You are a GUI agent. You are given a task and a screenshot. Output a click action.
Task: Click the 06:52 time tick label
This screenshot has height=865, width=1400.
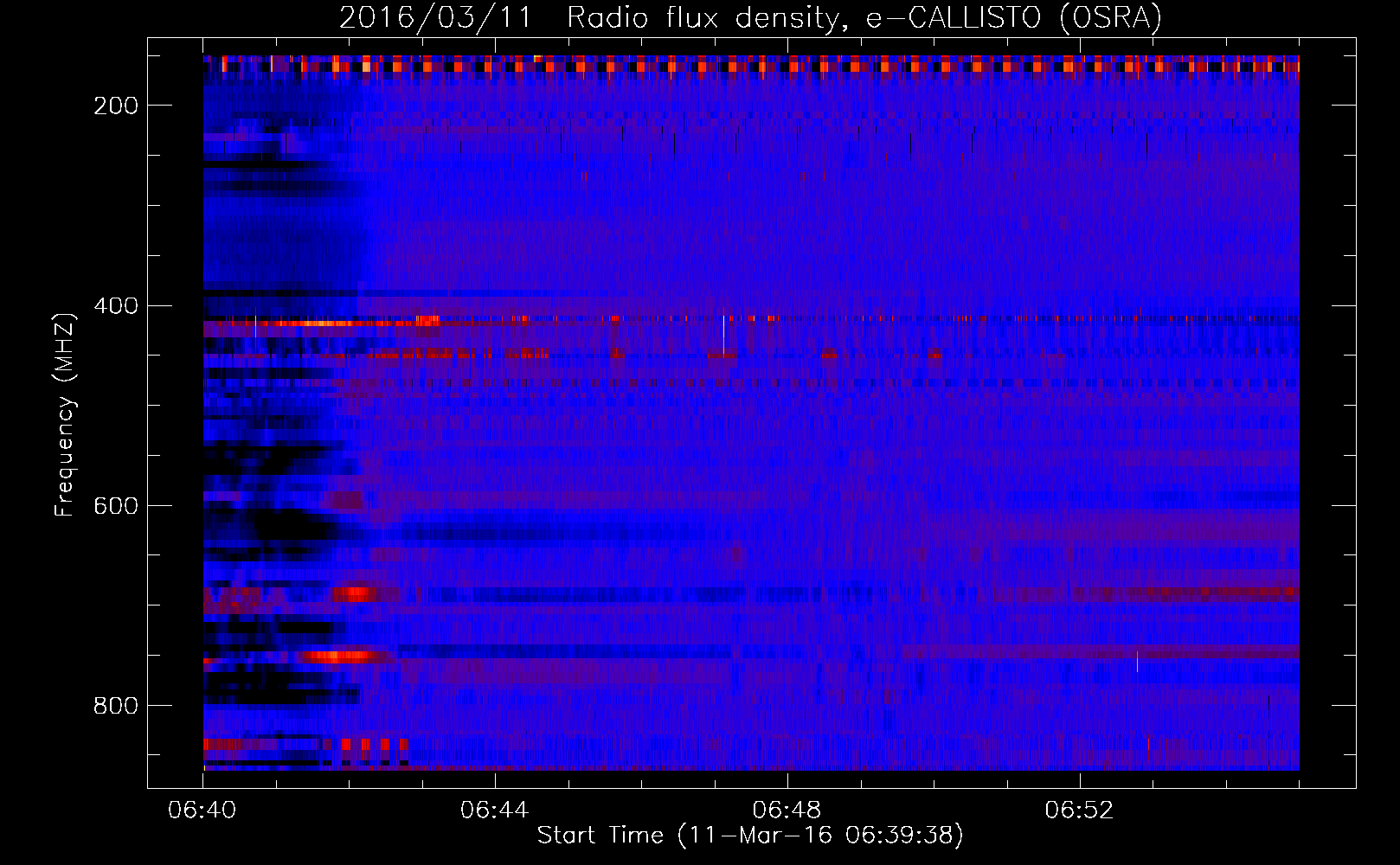(1080, 811)
